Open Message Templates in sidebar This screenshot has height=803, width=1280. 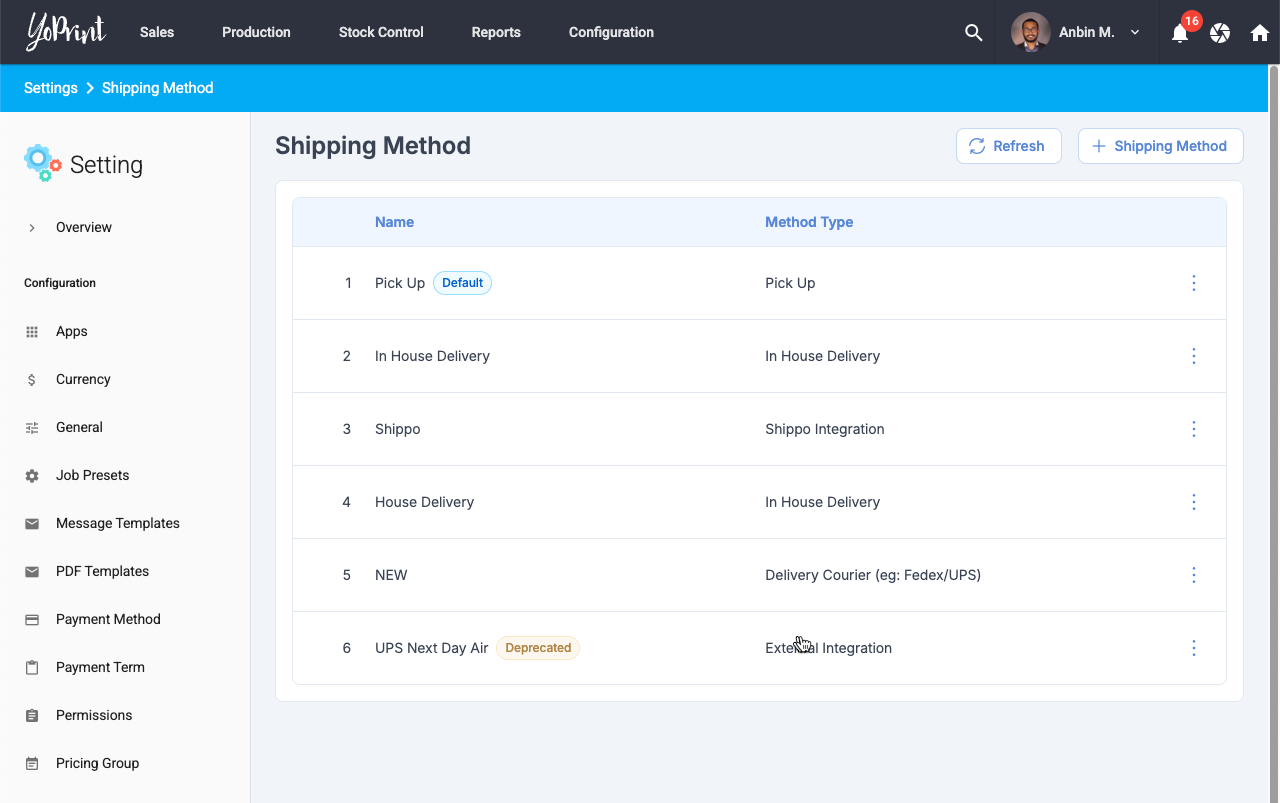118,523
